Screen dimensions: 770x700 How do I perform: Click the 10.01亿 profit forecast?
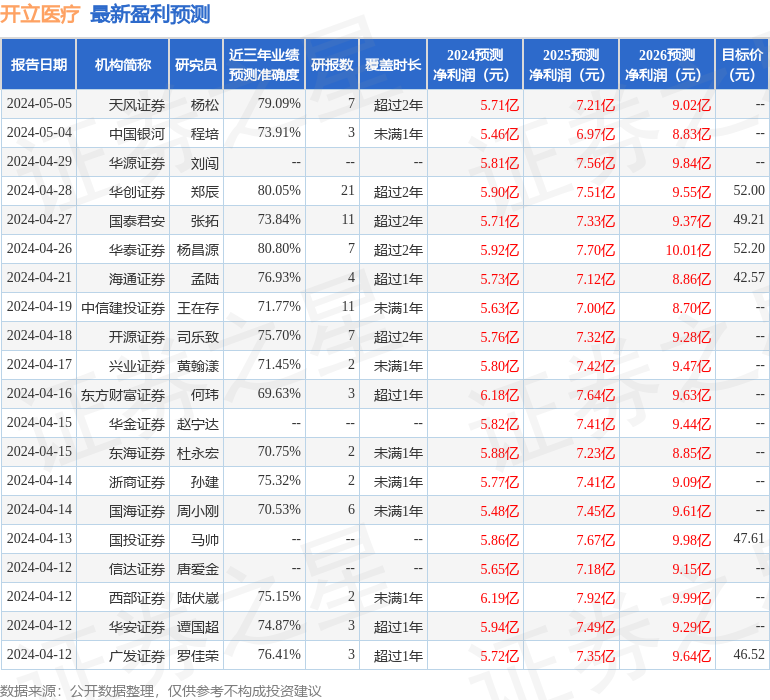click(x=688, y=250)
